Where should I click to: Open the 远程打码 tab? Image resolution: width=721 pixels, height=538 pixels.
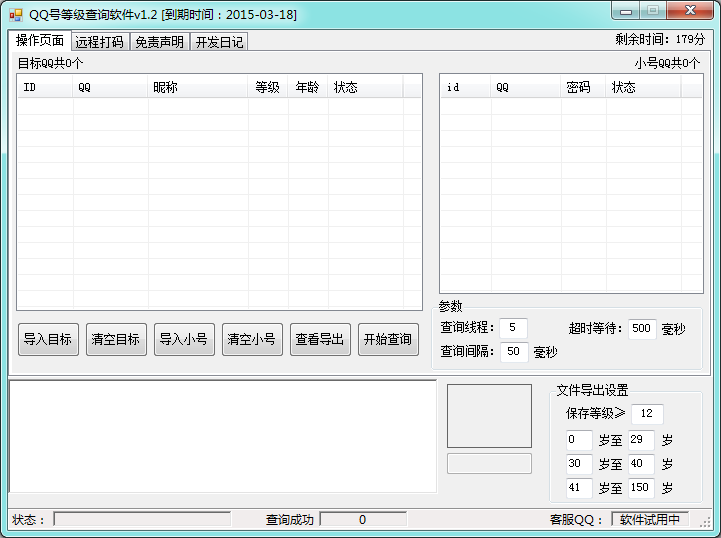tap(100, 42)
